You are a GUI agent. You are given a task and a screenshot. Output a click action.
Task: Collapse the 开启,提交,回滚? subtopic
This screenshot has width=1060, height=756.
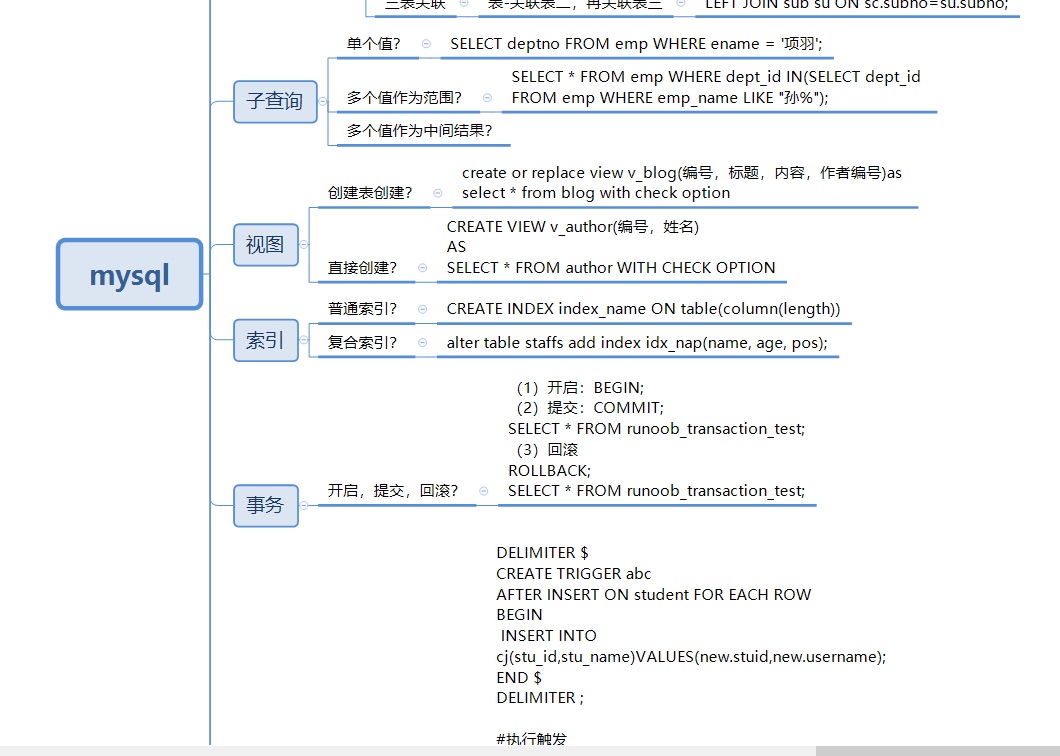tap(484, 491)
